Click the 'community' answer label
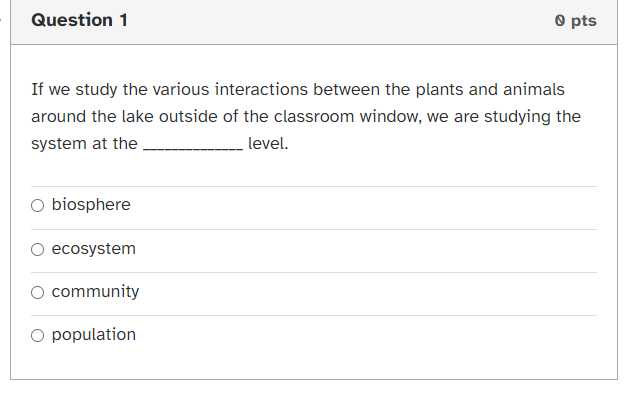Viewport: 636px width, 401px height. pos(95,292)
